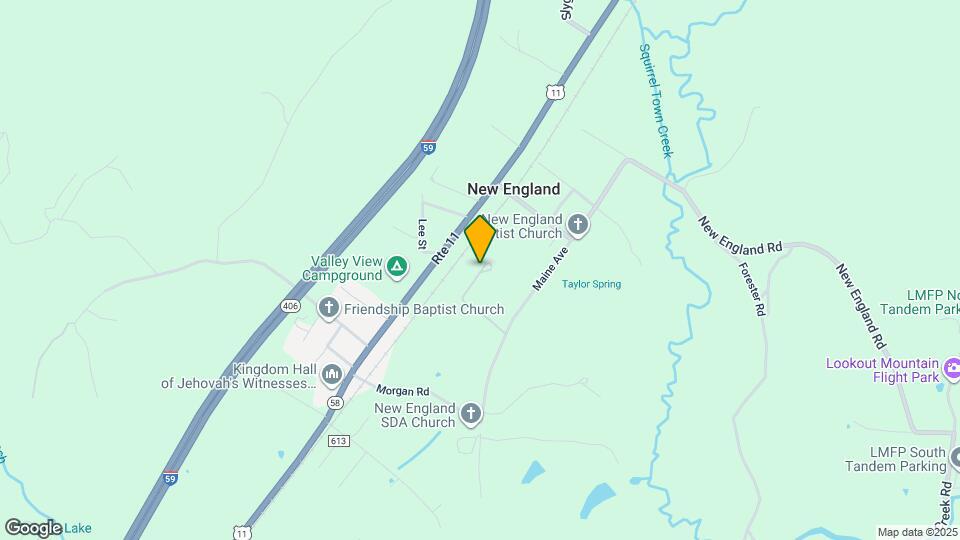This screenshot has height=540, width=960.
Task: Open New England SDA Church cross icon
Action: tap(471, 414)
